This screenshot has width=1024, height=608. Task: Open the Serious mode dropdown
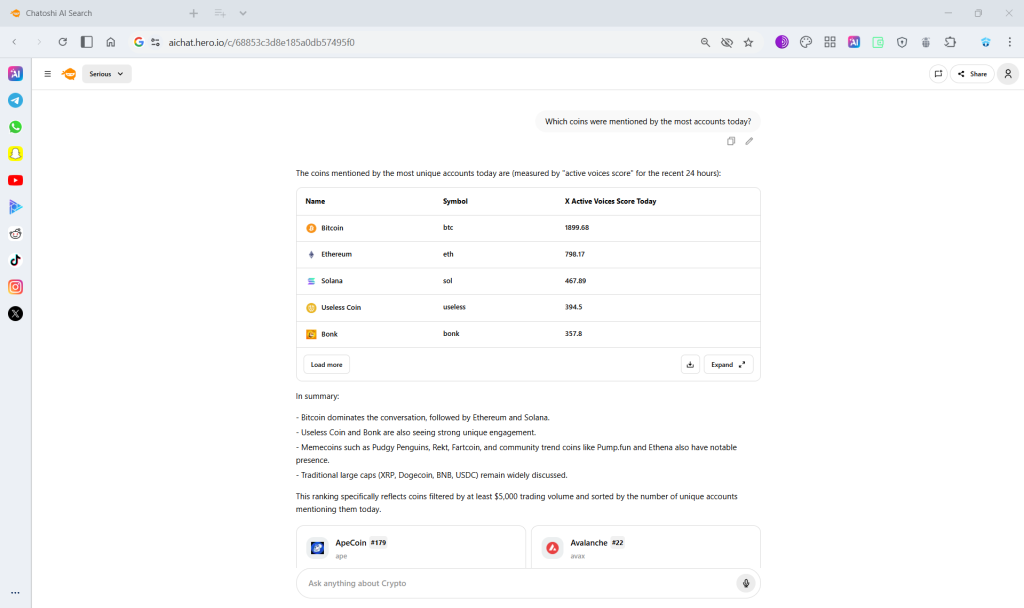[107, 74]
